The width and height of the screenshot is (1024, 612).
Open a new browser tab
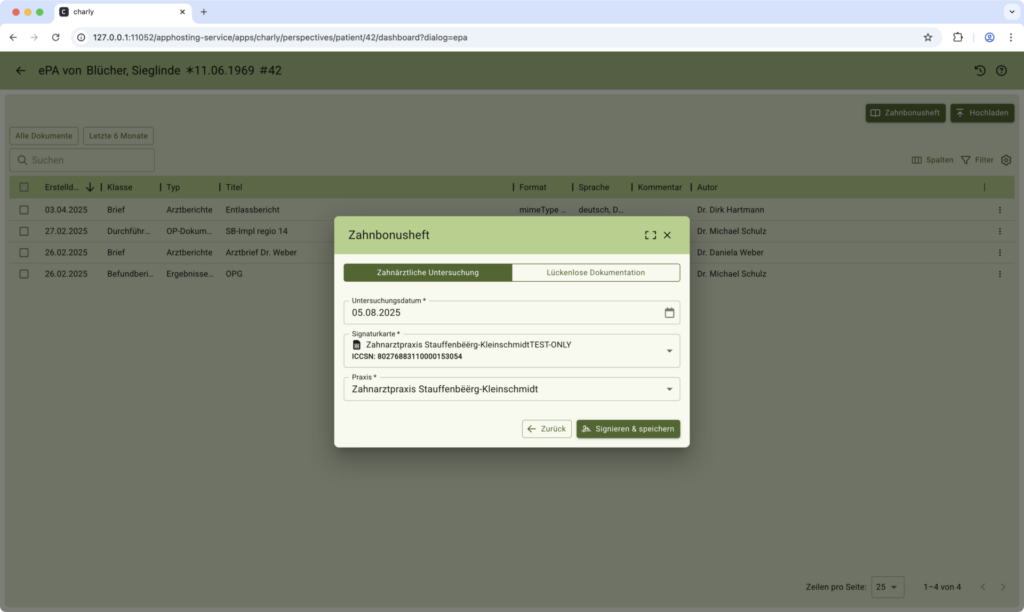click(x=204, y=12)
